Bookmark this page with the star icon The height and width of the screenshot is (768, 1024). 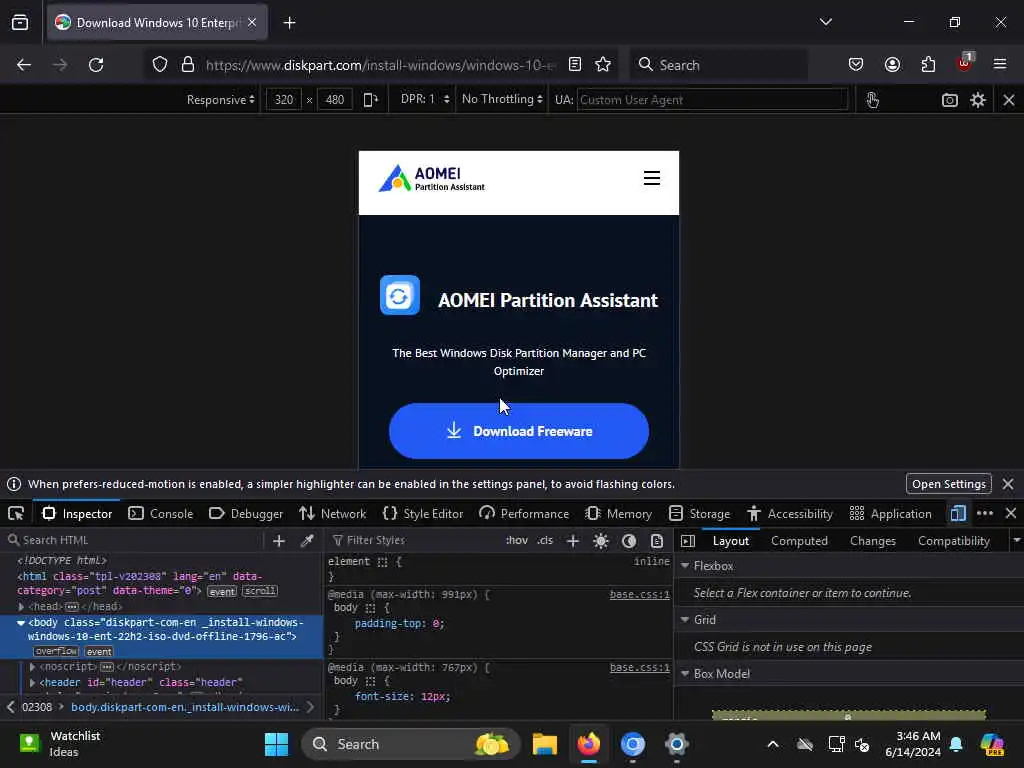point(603,65)
